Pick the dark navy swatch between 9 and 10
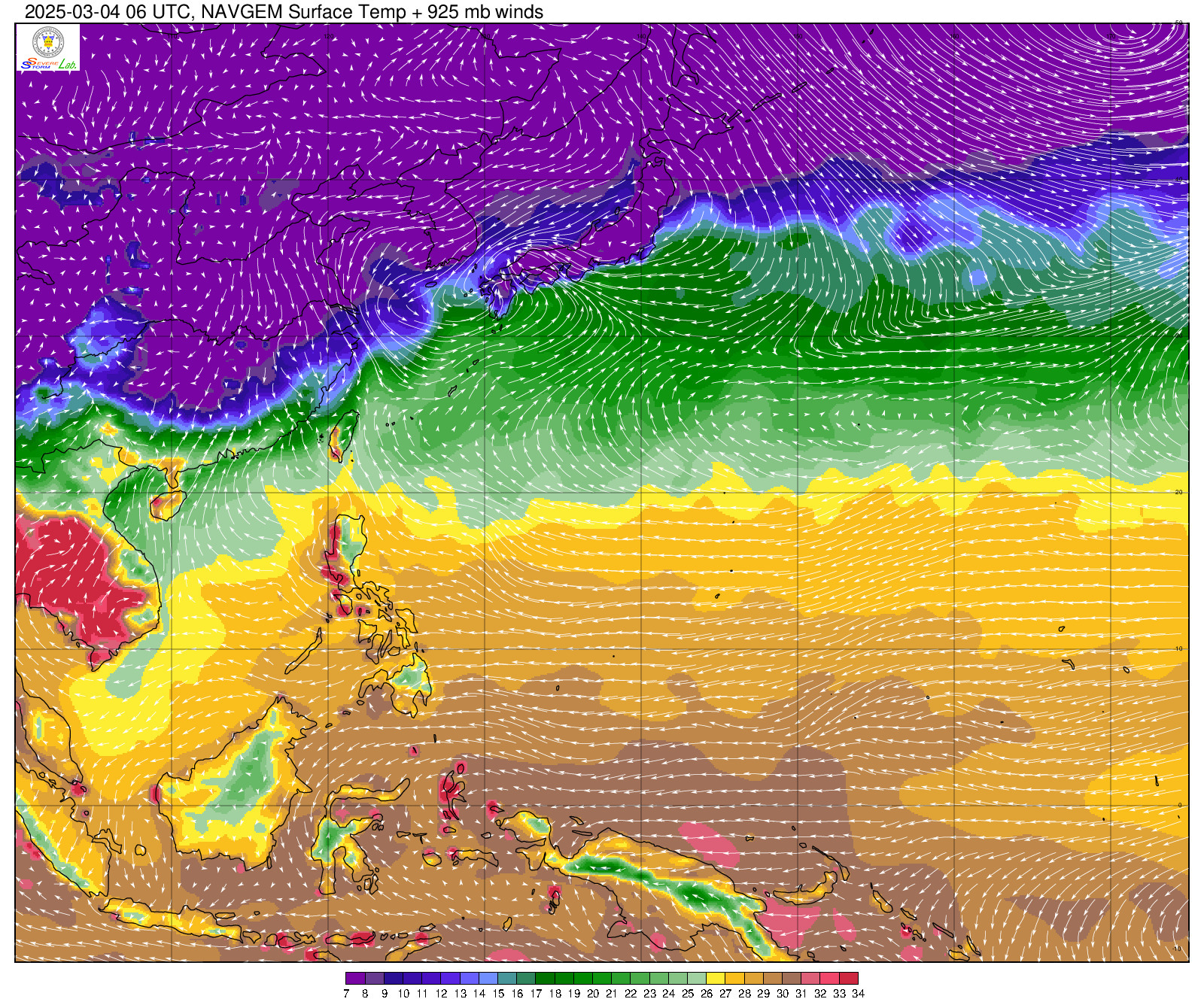Screen dimensions: 1204x1008 [394, 978]
